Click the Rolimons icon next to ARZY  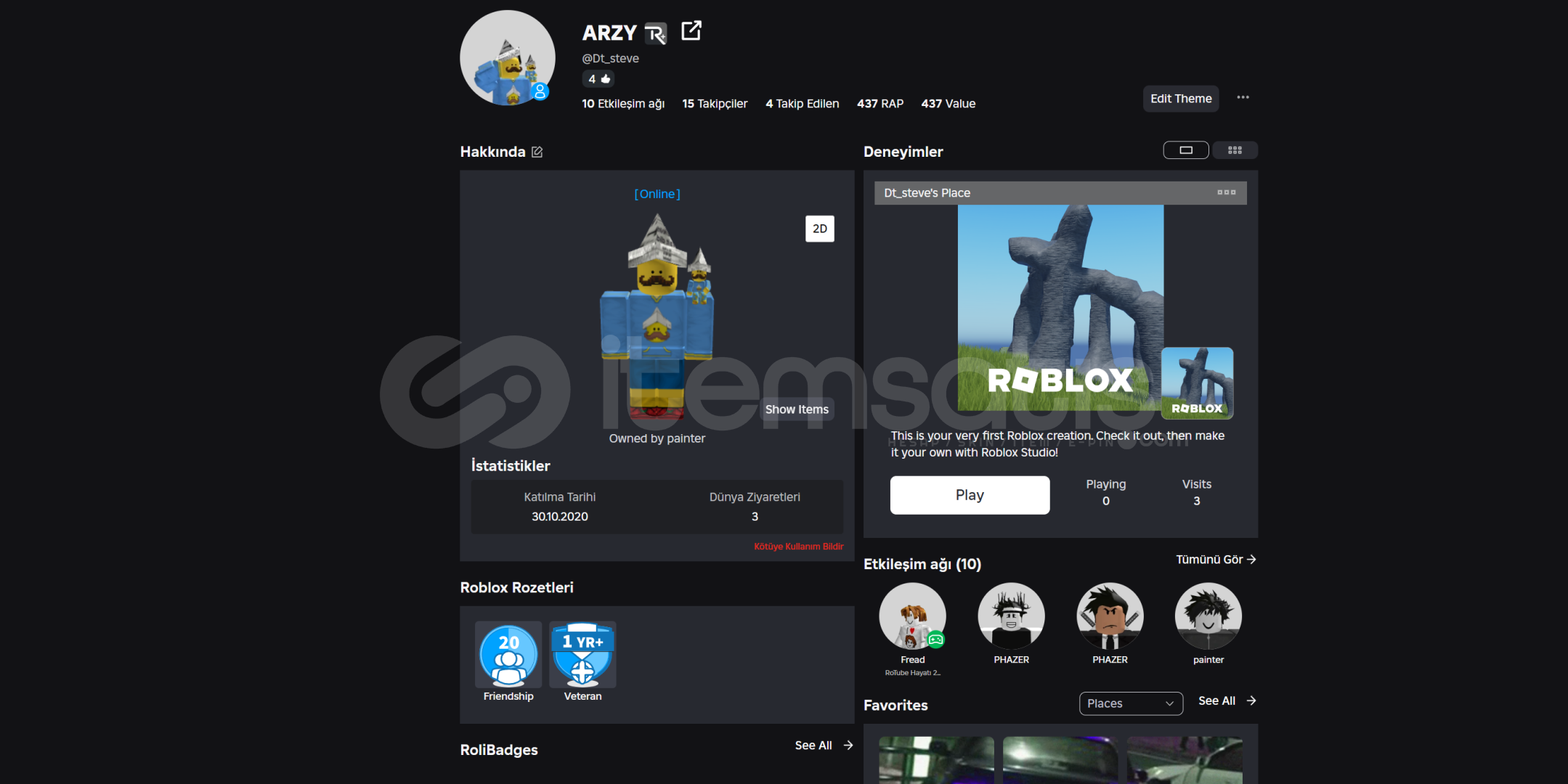pyautogui.click(x=655, y=33)
